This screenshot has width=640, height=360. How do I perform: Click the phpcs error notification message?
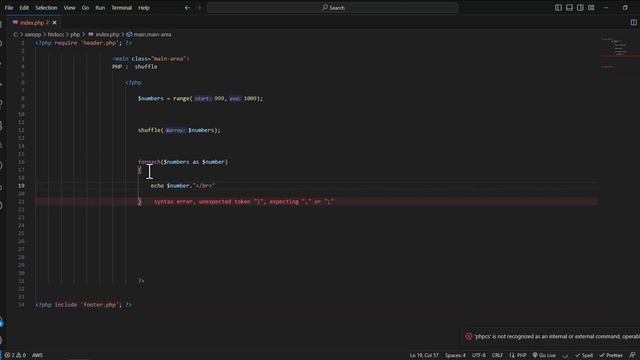pyautogui.click(x=557, y=336)
